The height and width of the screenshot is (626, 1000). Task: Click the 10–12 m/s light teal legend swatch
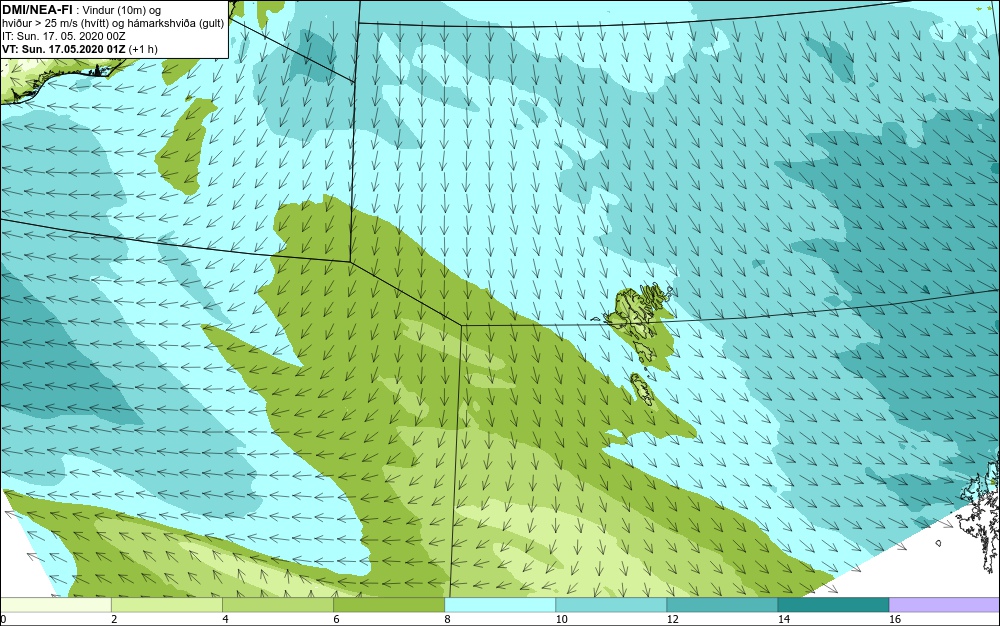[x=611, y=605]
